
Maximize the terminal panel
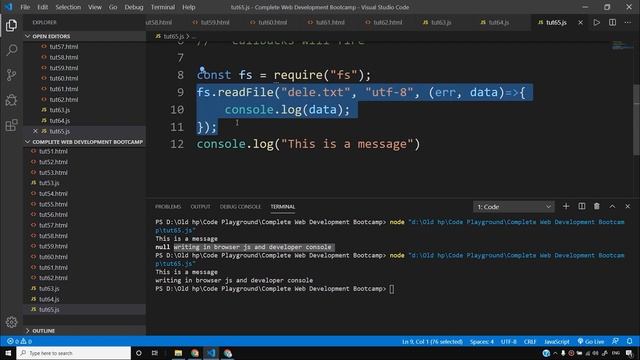(612, 207)
